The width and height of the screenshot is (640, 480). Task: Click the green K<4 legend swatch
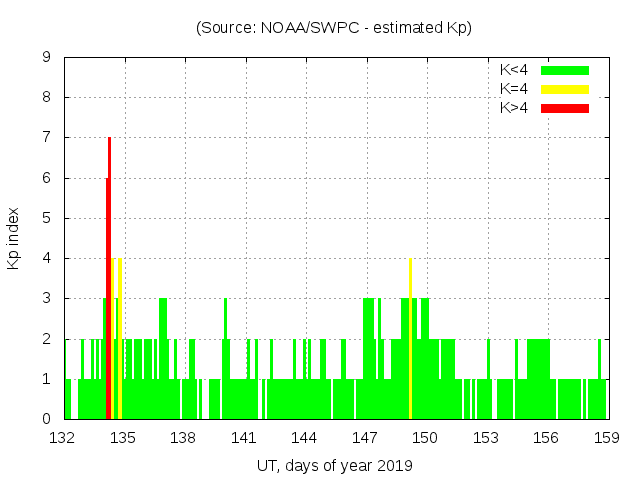coord(565,70)
